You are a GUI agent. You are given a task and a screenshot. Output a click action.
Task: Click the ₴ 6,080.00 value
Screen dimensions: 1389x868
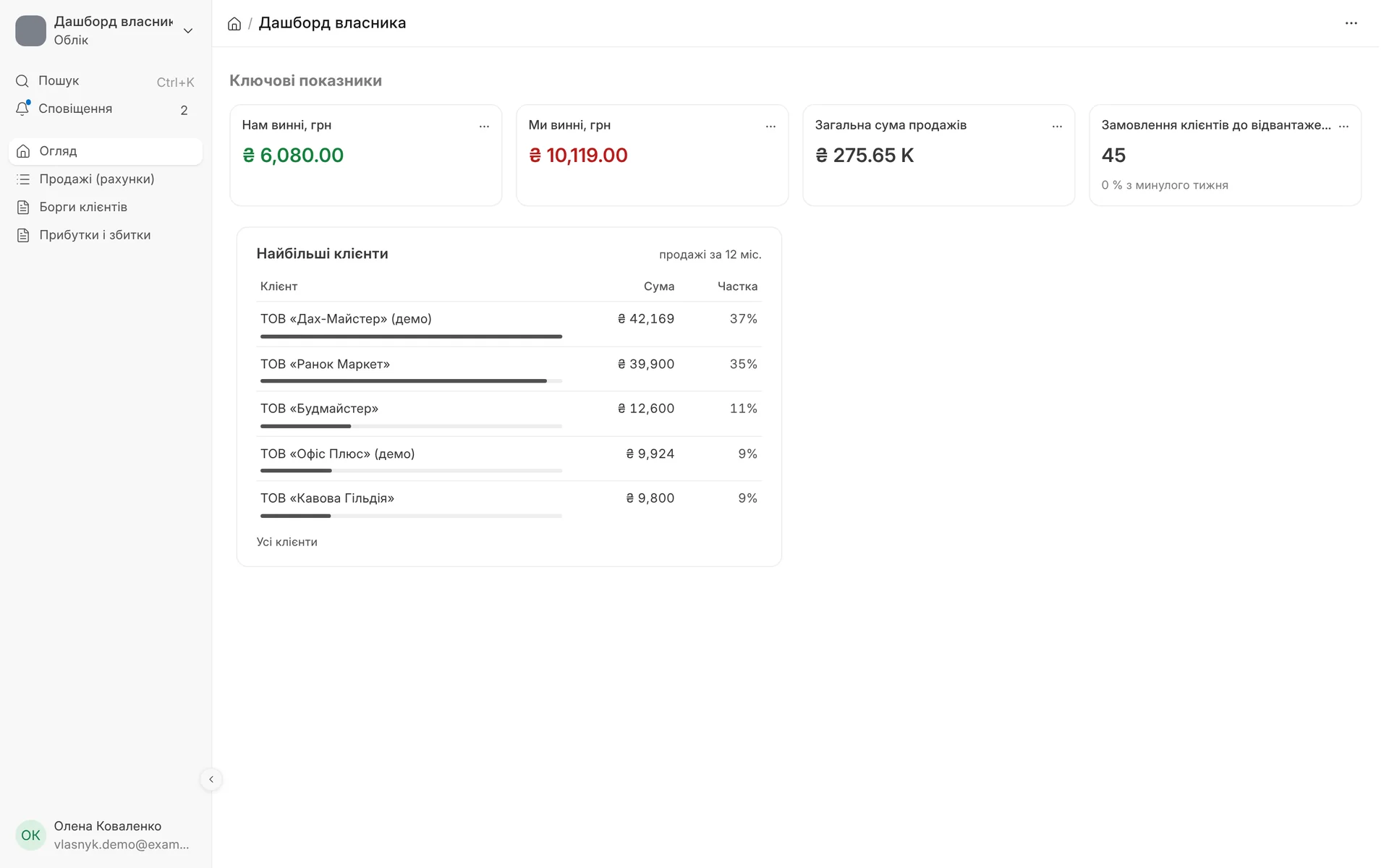pos(293,156)
